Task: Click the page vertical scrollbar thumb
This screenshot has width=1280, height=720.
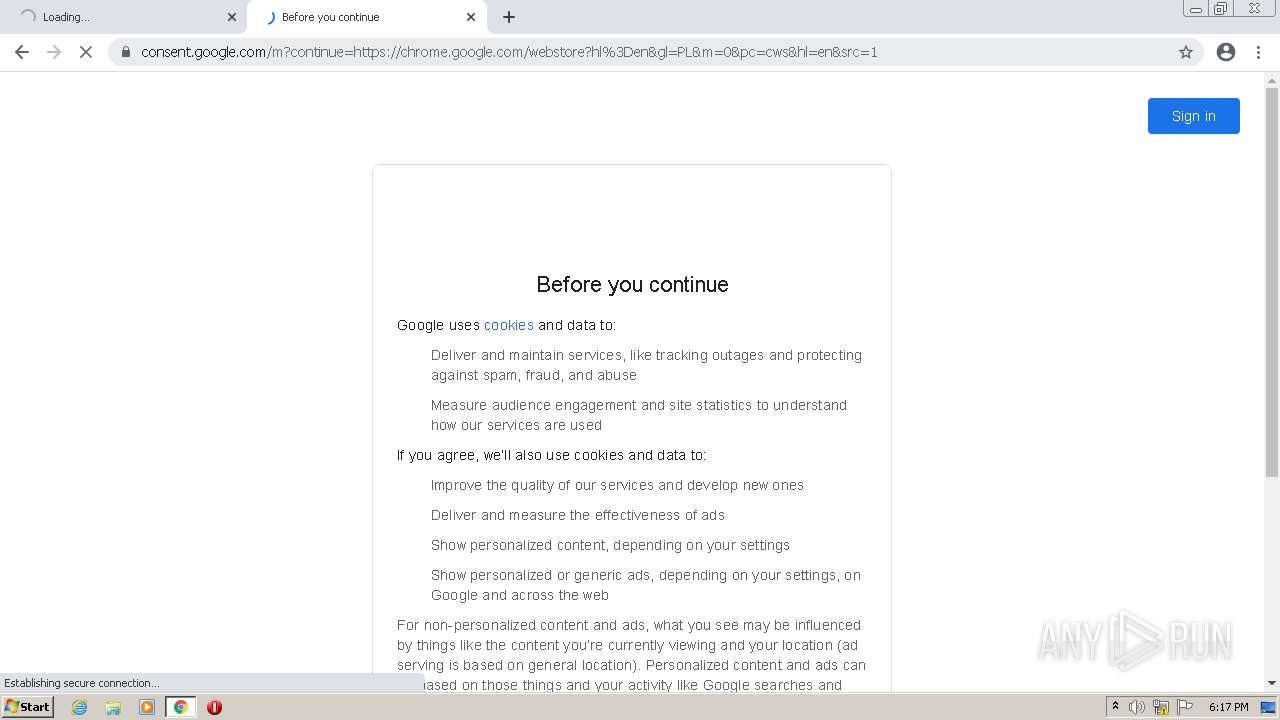Action: click(1272, 280)
